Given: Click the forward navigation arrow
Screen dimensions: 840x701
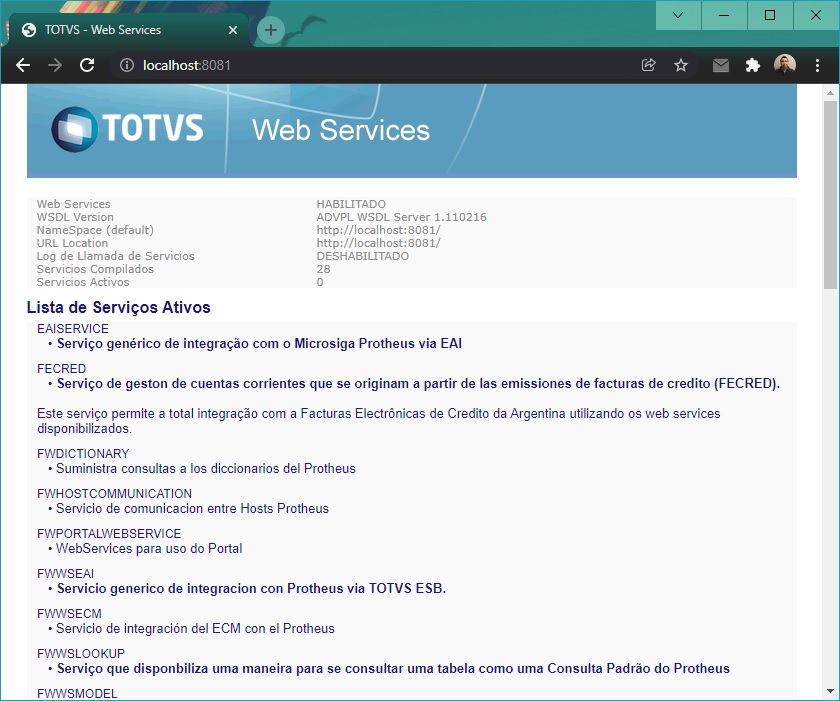Looking at the screenshot, I should click(x=55, y=65).
